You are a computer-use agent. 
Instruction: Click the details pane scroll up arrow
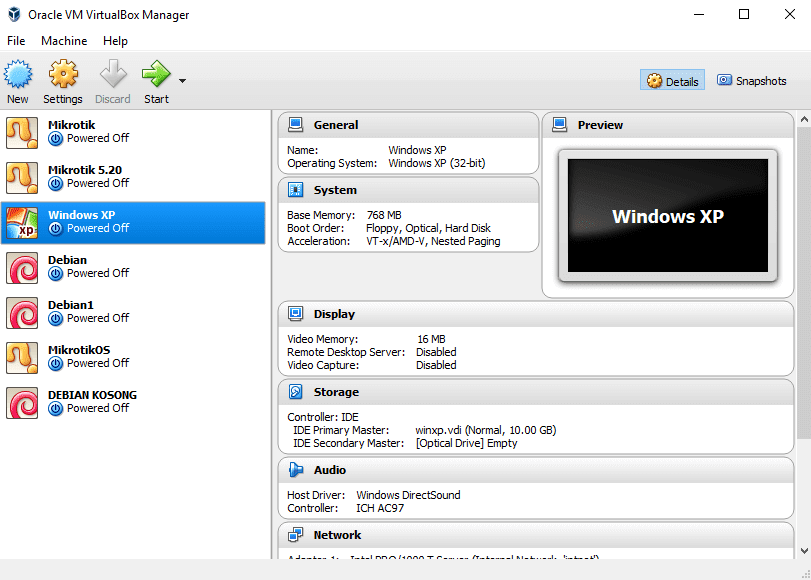(804, 120)
